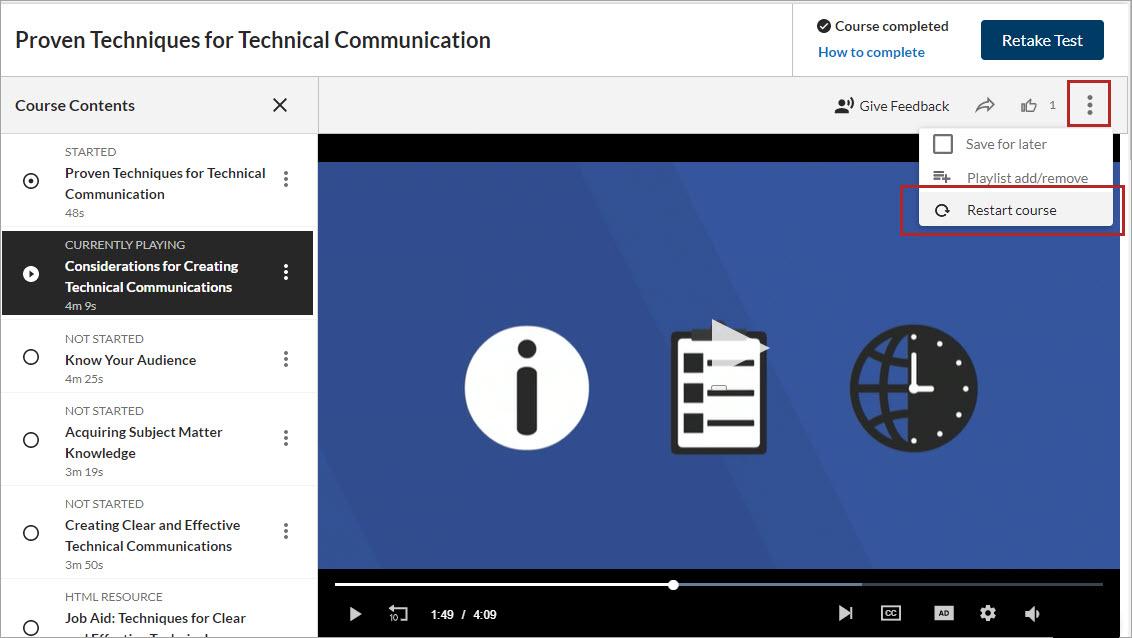Skip to next video icon
This screenshot has width=1132, height=638.
pyautogui.click(x=845, y=613)
